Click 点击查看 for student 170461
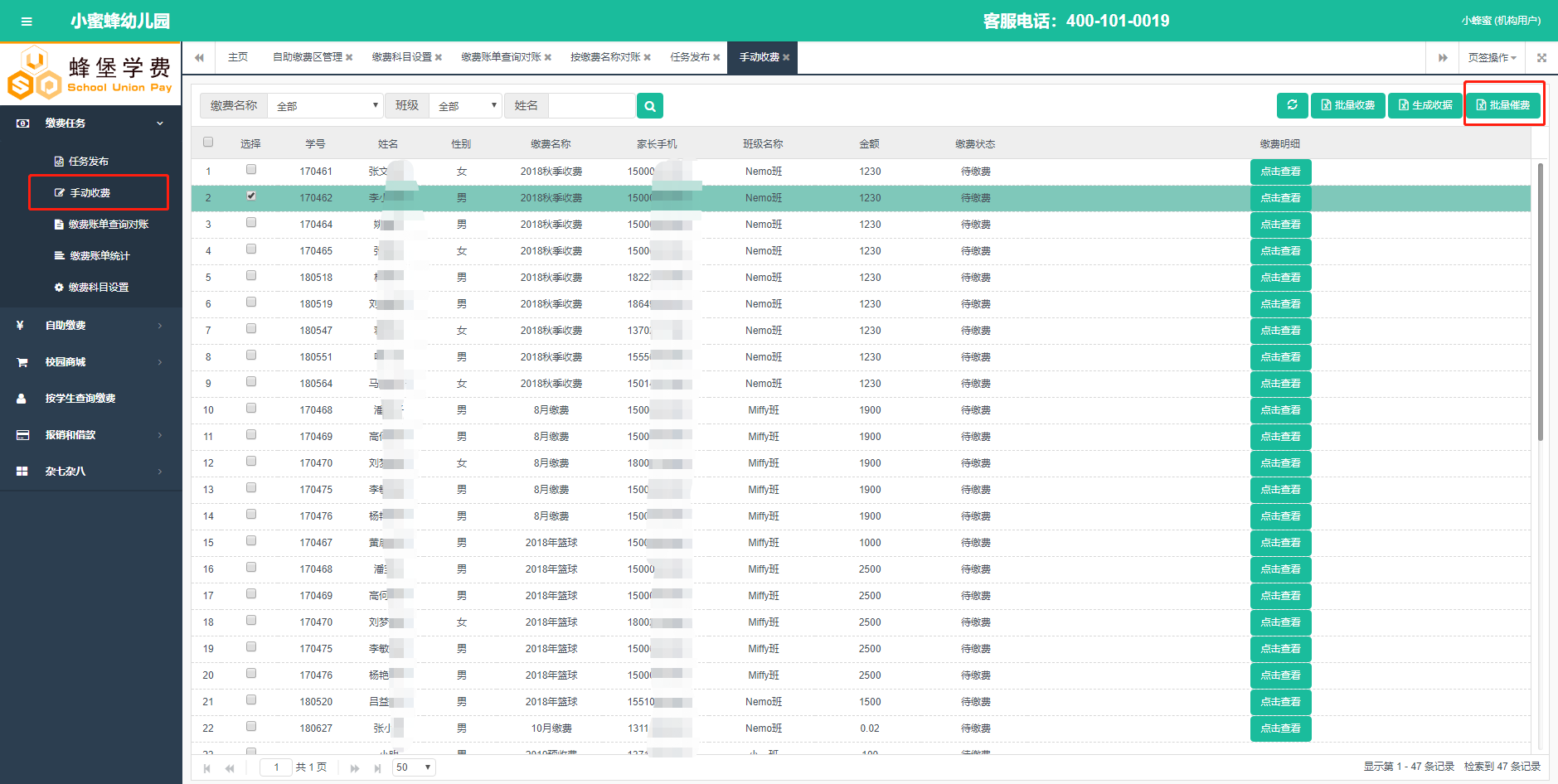 (x=1280, y=172)
